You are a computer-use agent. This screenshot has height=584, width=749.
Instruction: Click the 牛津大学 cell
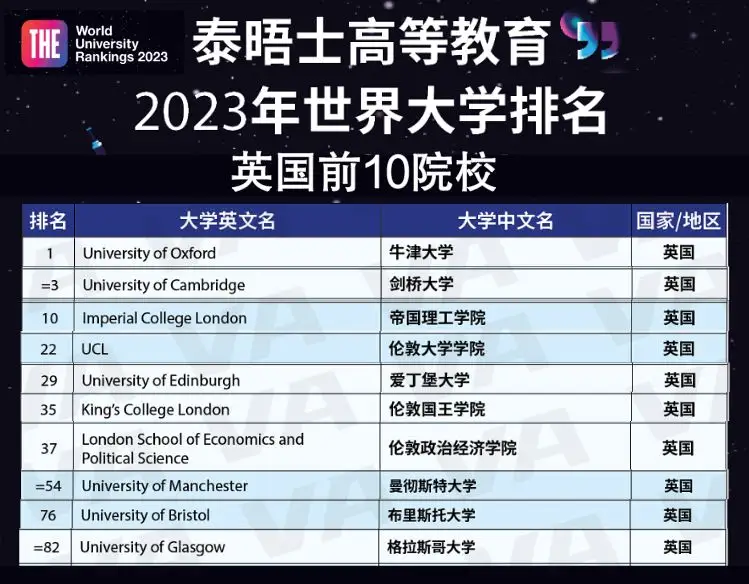506,253
